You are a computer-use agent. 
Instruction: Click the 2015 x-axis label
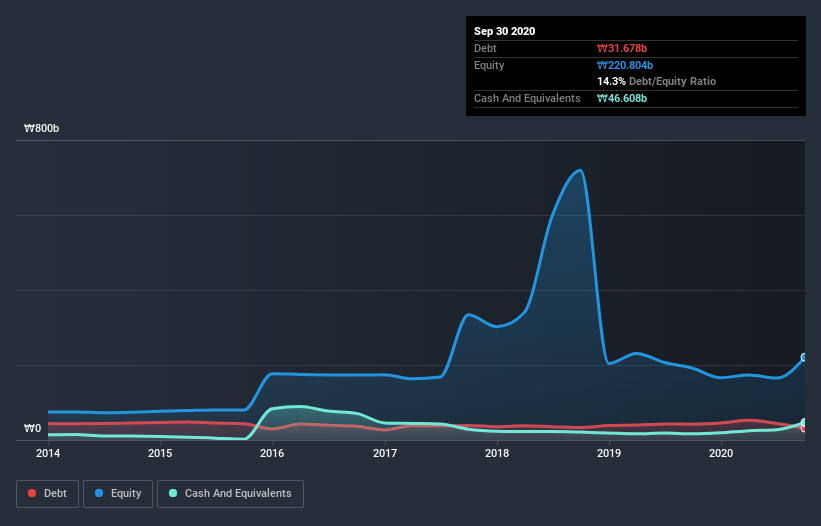coord(160,453)
